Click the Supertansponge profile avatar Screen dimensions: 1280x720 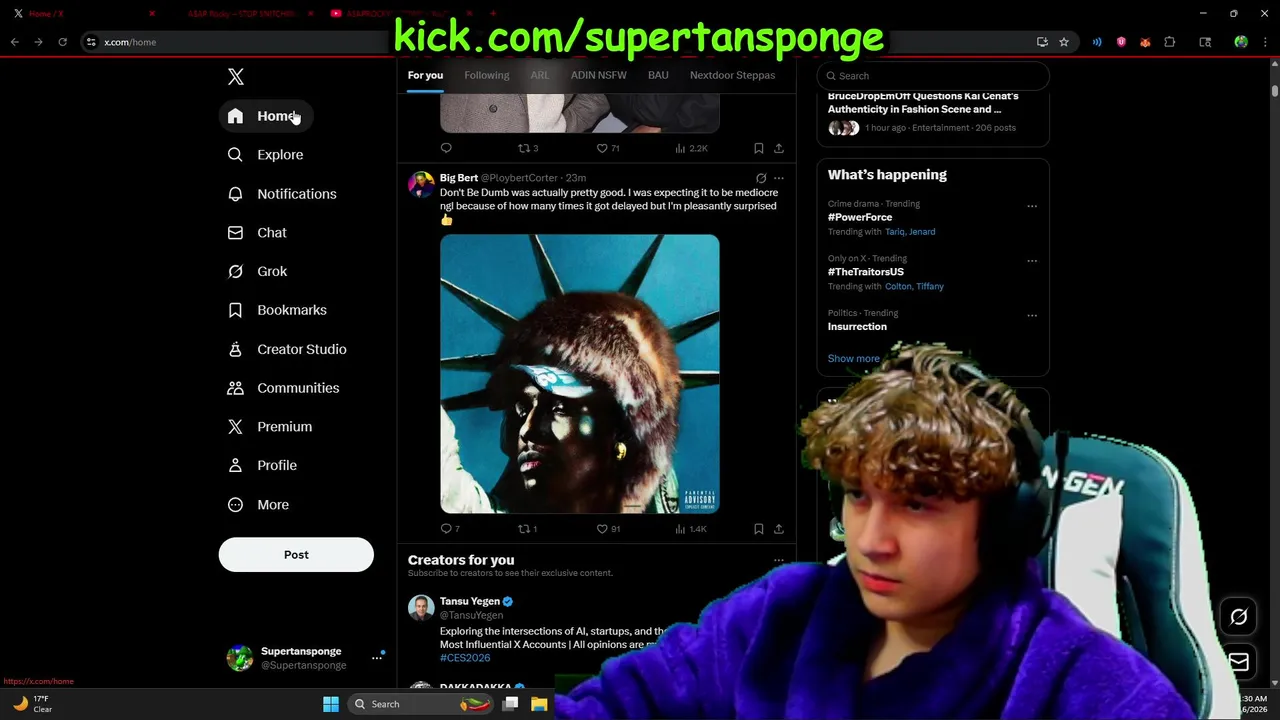[240, 658]
